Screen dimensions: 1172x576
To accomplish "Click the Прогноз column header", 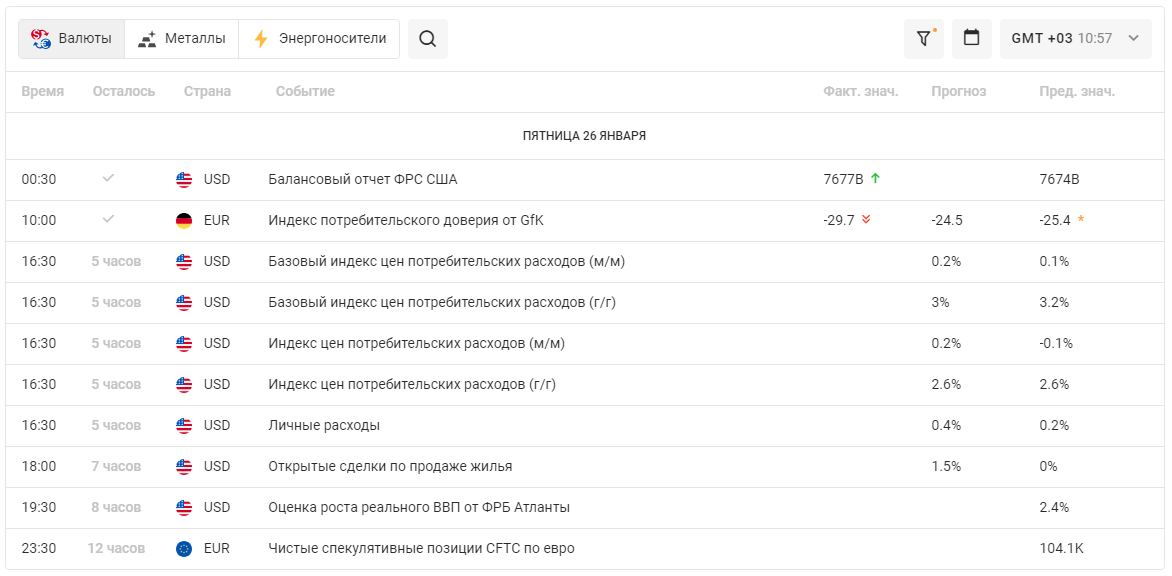I will coord(958,91).
